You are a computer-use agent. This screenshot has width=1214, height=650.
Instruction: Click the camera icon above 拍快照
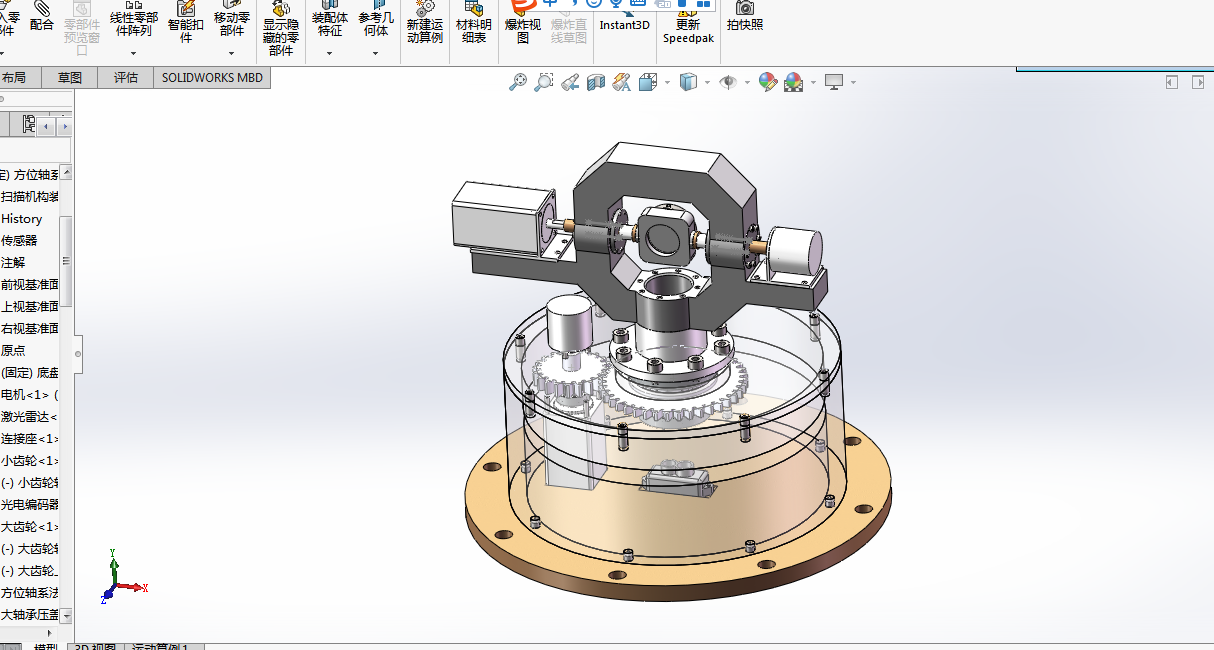pos(745,8)
